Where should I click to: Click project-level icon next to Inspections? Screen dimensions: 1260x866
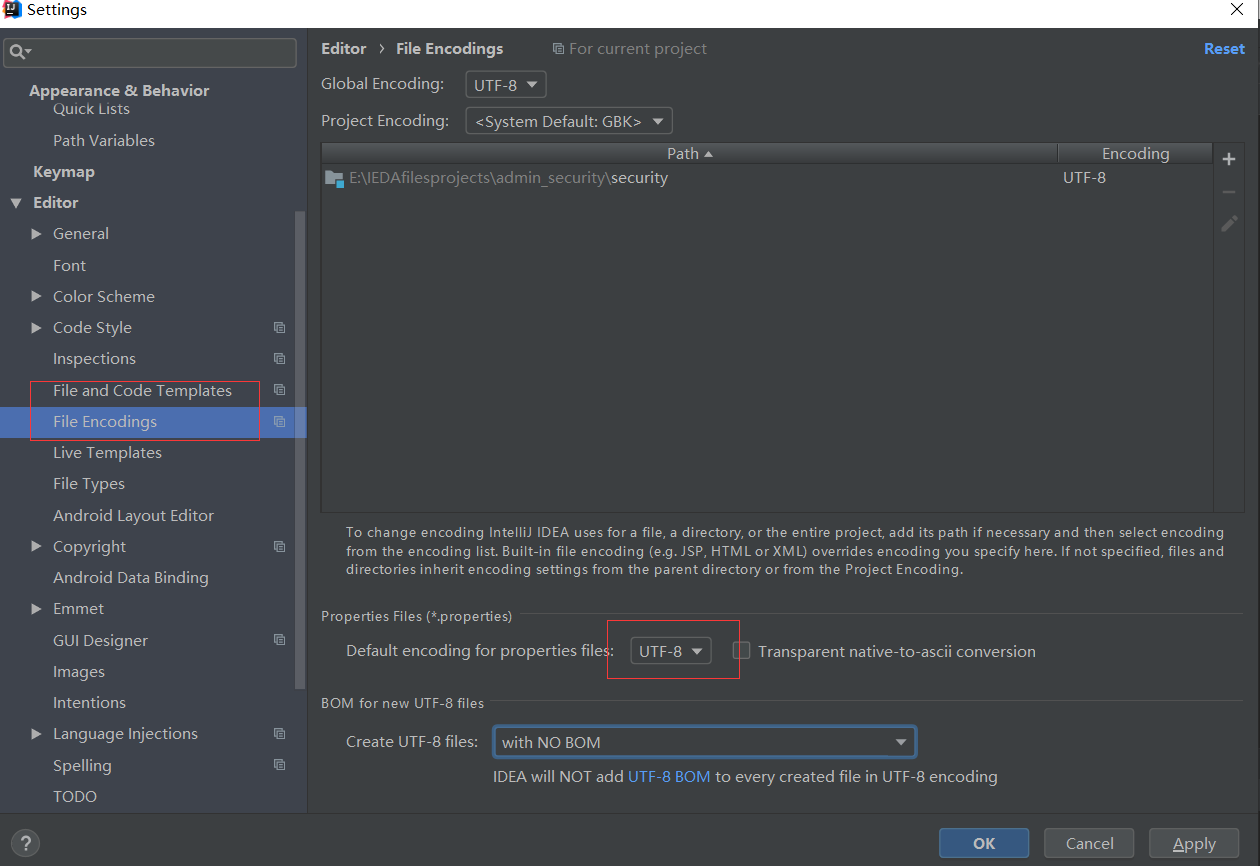coord(279,359)
